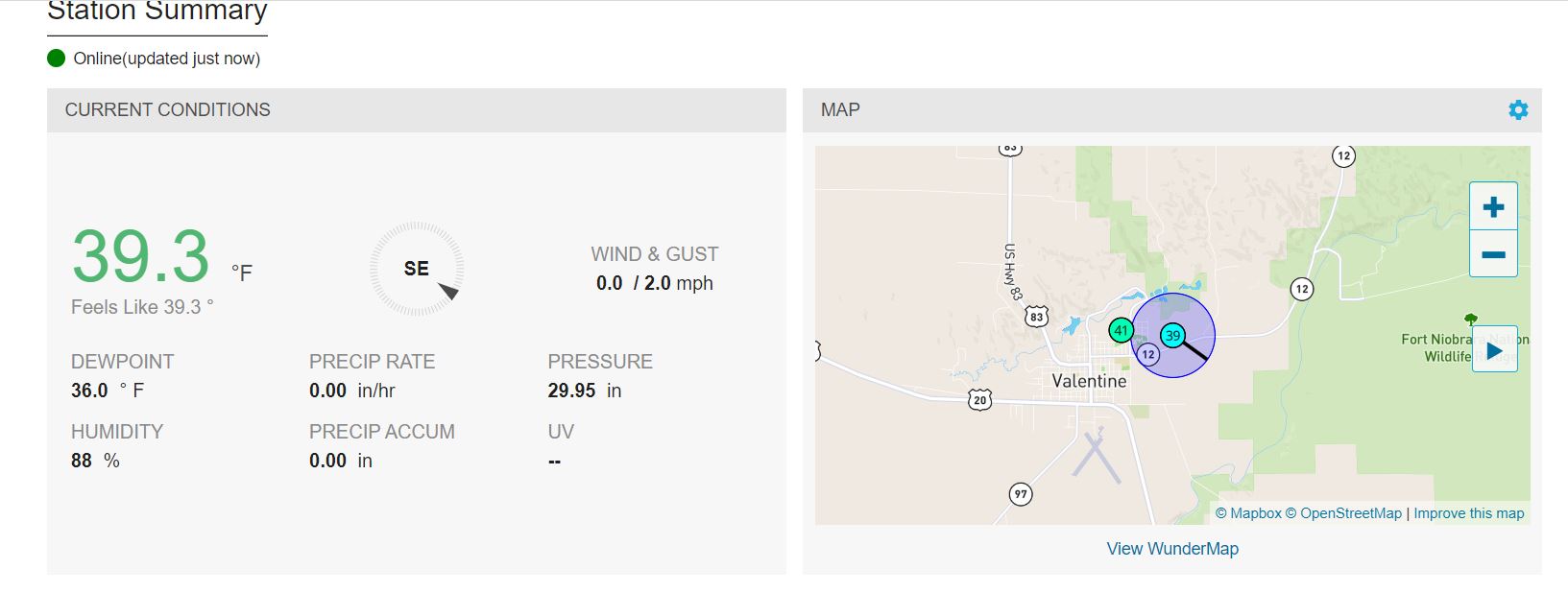Open the Mapbox attribution link
Viewport: 1568px width, 593px height.
click(x=1248, y=513)
